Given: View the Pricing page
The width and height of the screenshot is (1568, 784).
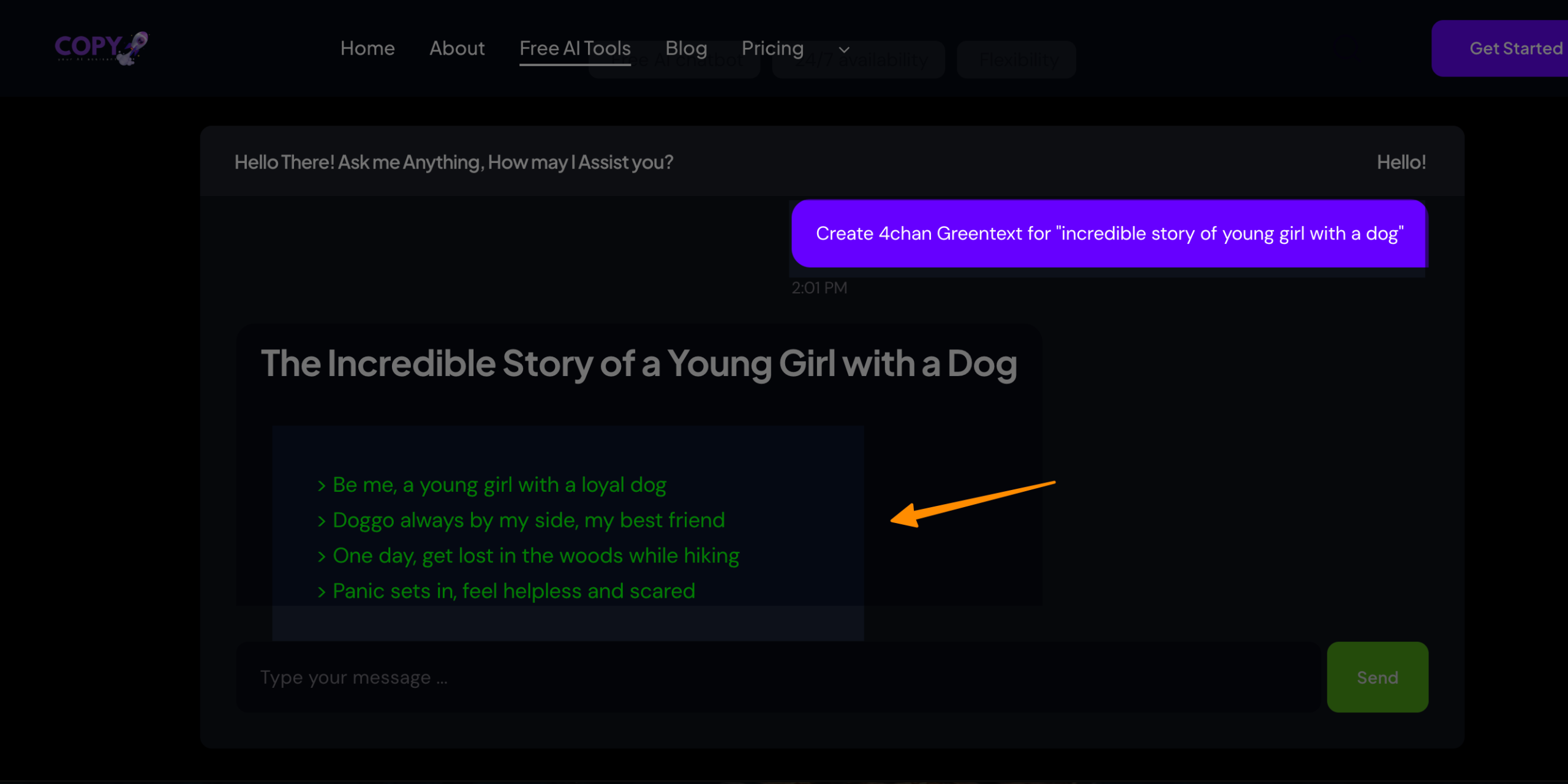Looking at the screenshot, I should tap(772, 48).
